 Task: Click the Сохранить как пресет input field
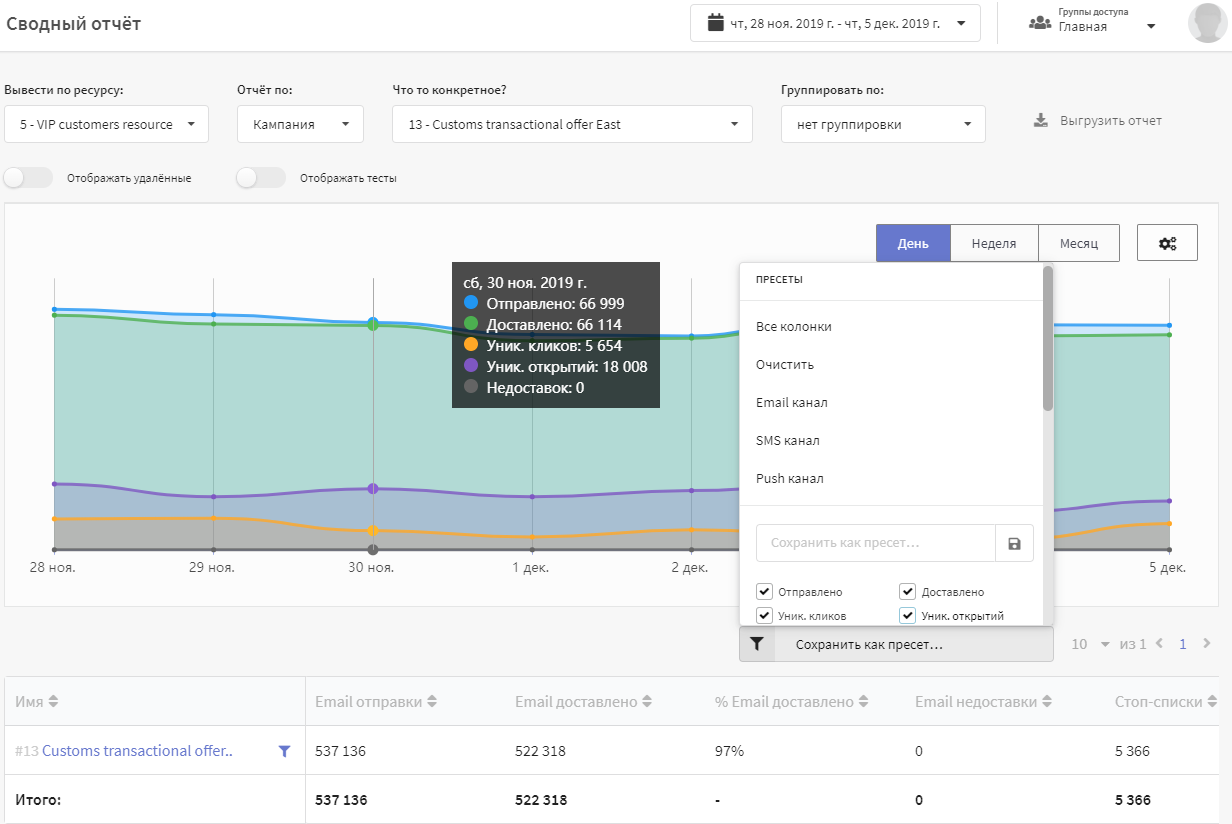tap(876, 543)
